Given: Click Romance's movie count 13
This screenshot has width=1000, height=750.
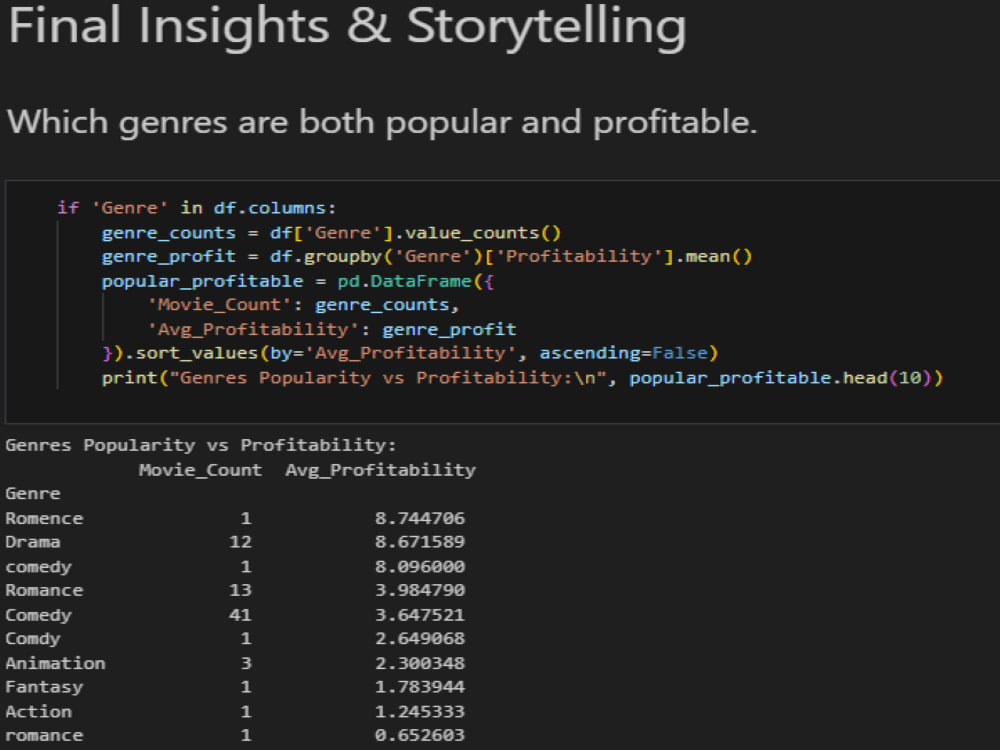Looking at the screenshot, I should coord(240,591).
